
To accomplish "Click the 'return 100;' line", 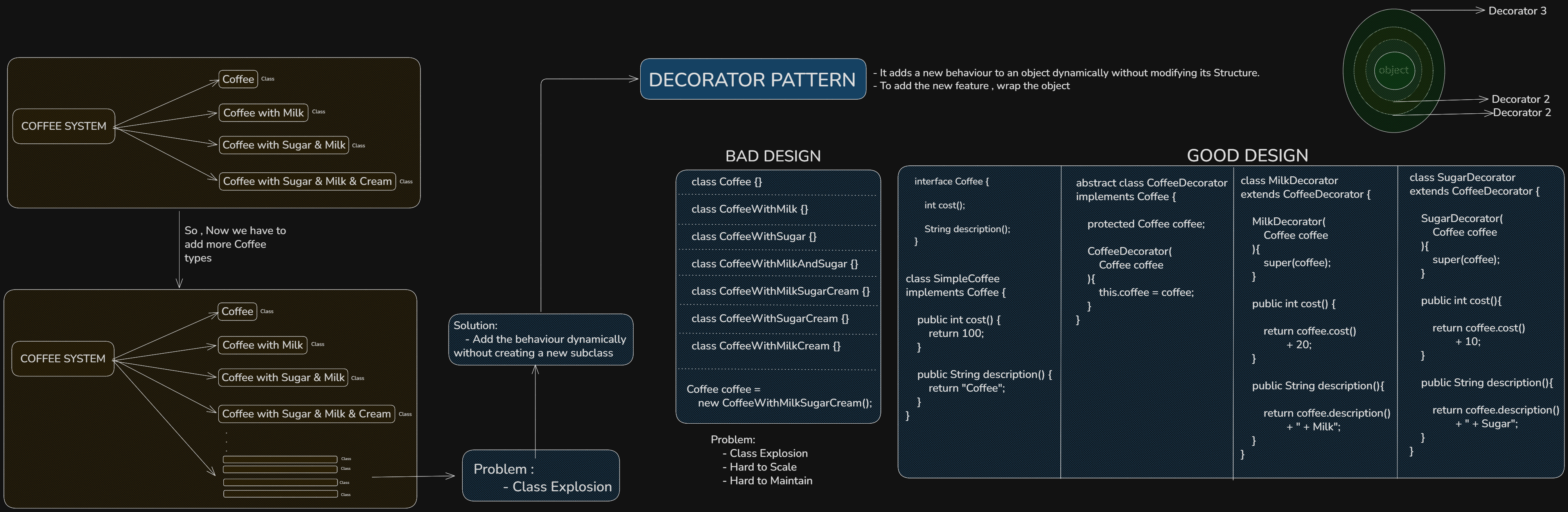I will (x=956, y=333).
